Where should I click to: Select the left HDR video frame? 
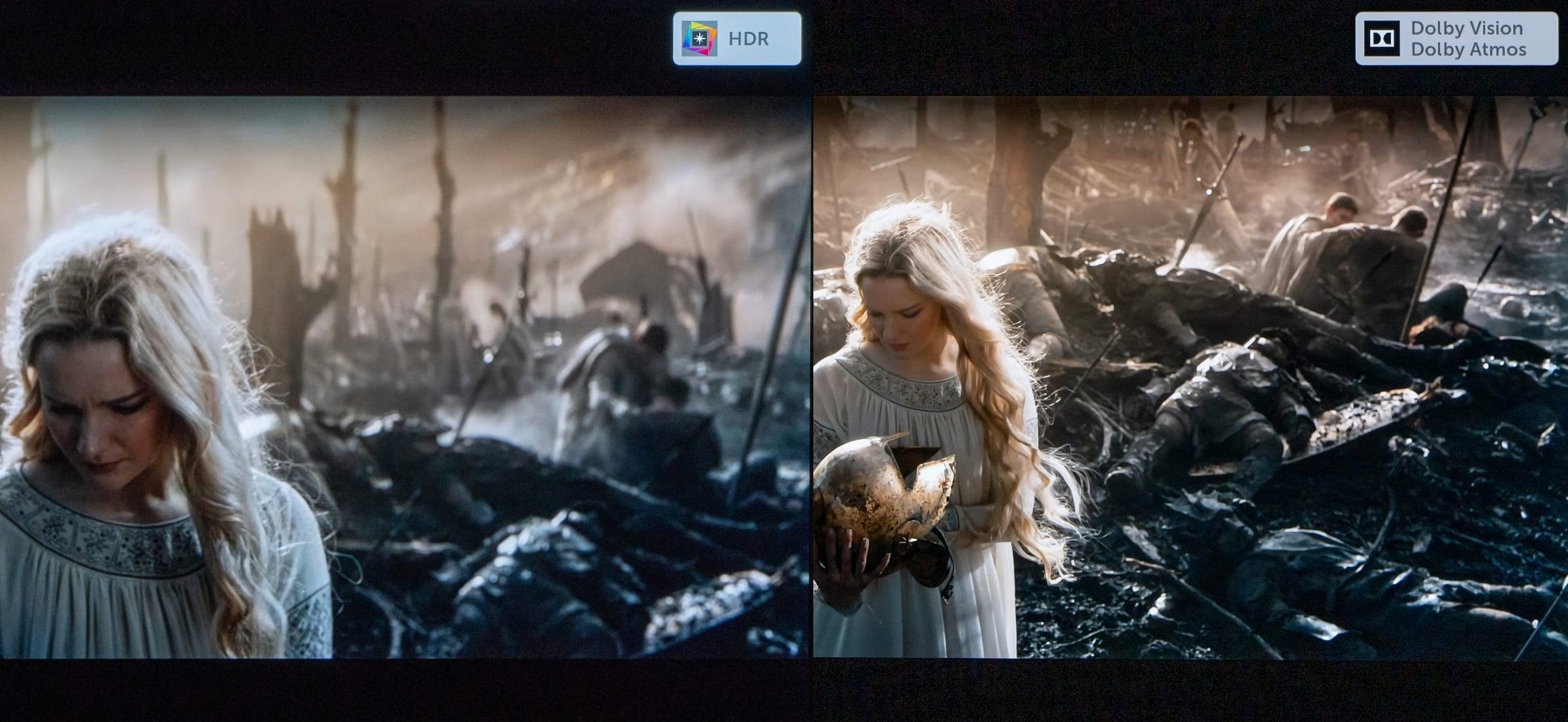pos(405,377)
